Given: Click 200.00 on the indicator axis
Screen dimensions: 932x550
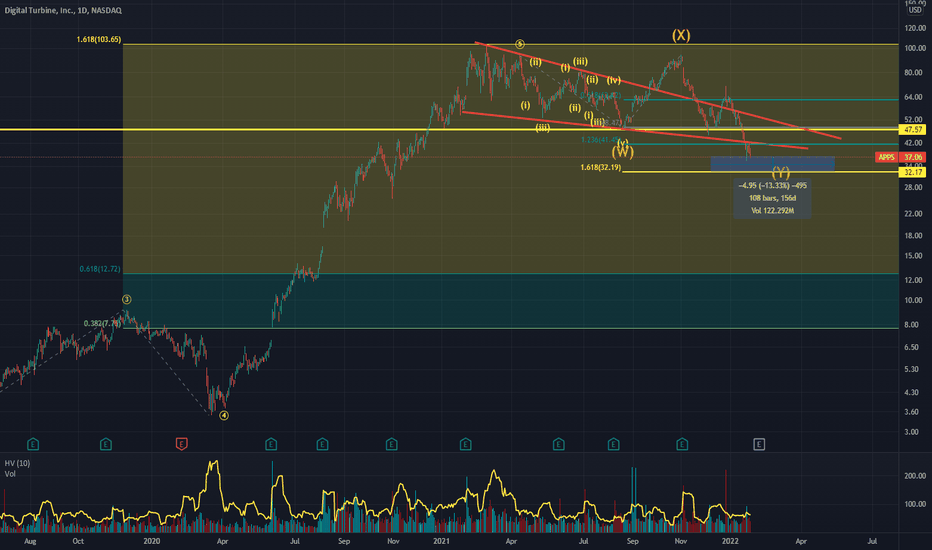Looking at the screenshot, I should coord(915,476).
